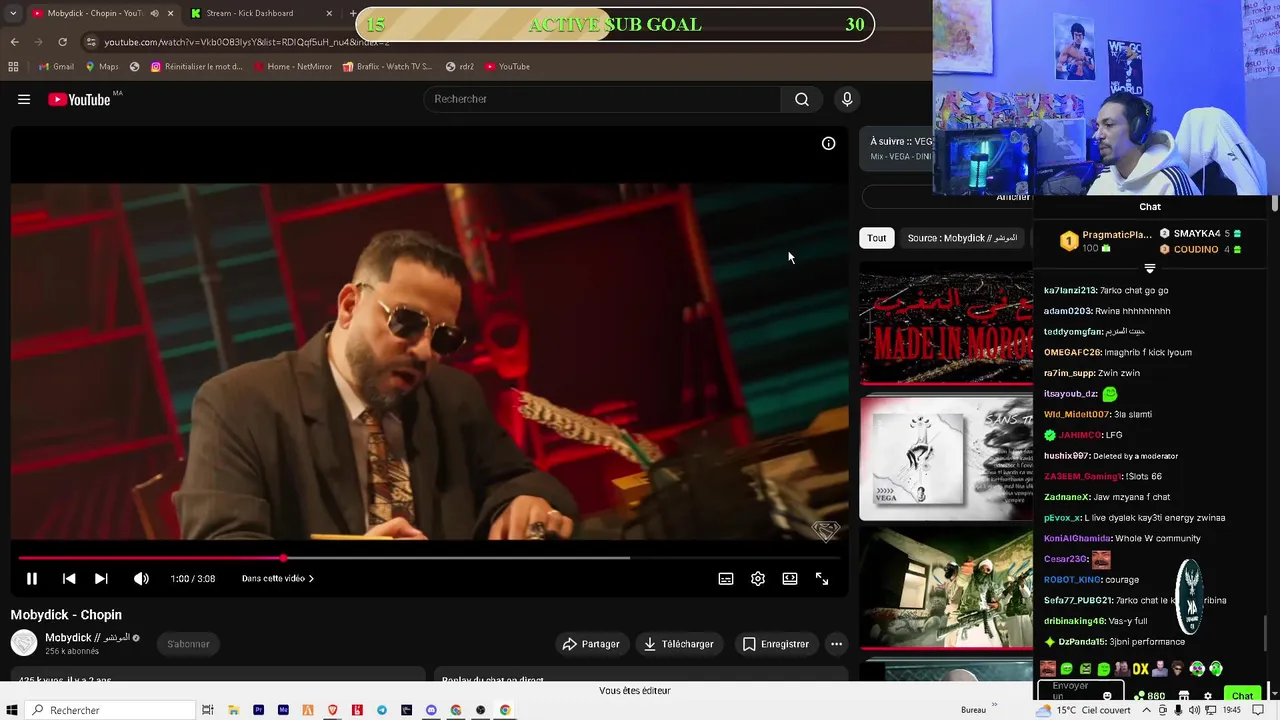Start voice search with microphone icon
Viewport: 1280px width, 720px height.
(x=847, y=99)
